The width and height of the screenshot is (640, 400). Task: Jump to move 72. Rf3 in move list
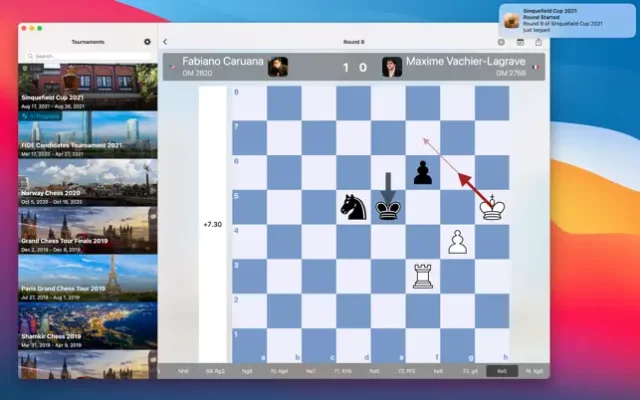click(x=407, y=371)
